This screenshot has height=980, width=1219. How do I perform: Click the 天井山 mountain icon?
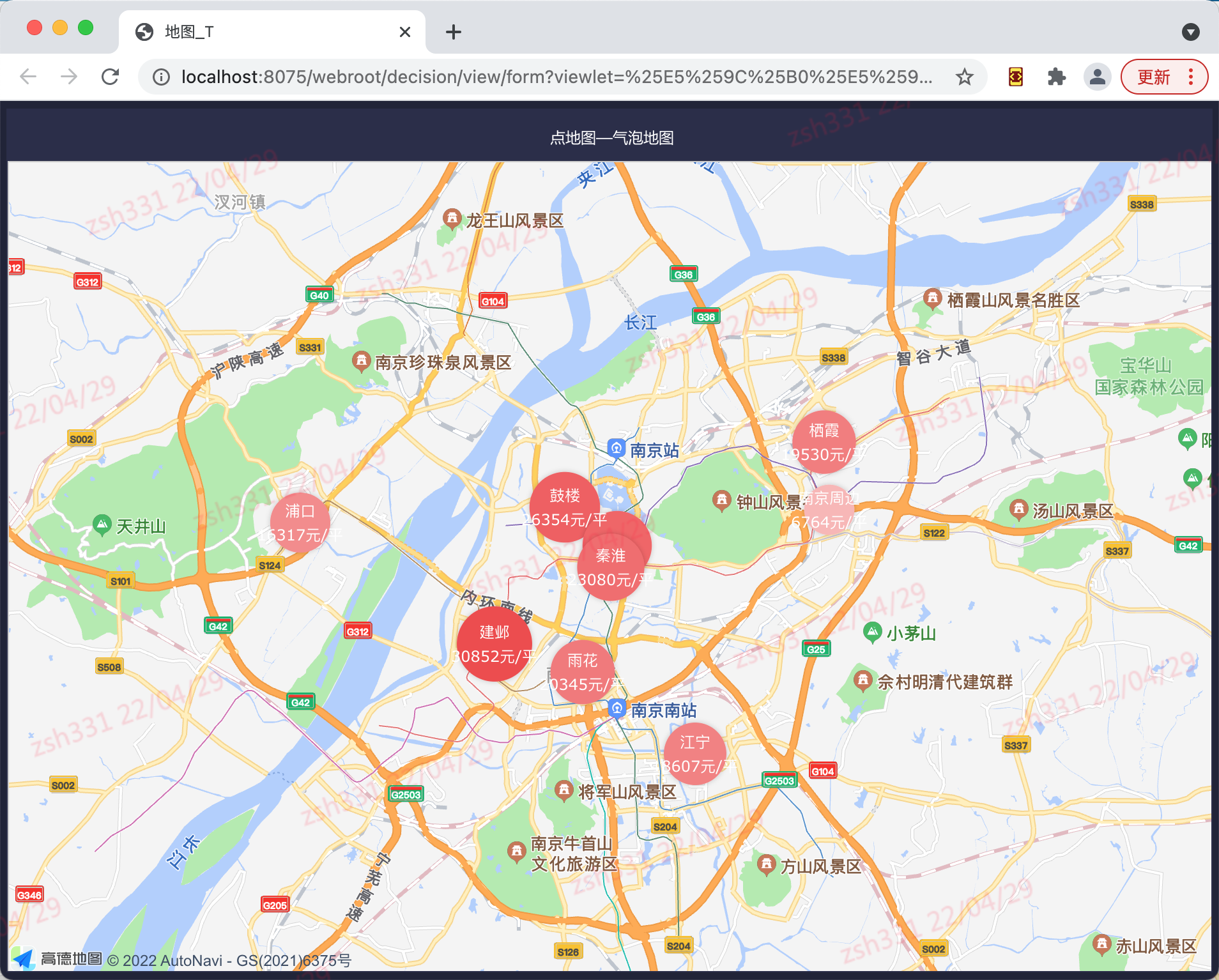coord(102,524)
